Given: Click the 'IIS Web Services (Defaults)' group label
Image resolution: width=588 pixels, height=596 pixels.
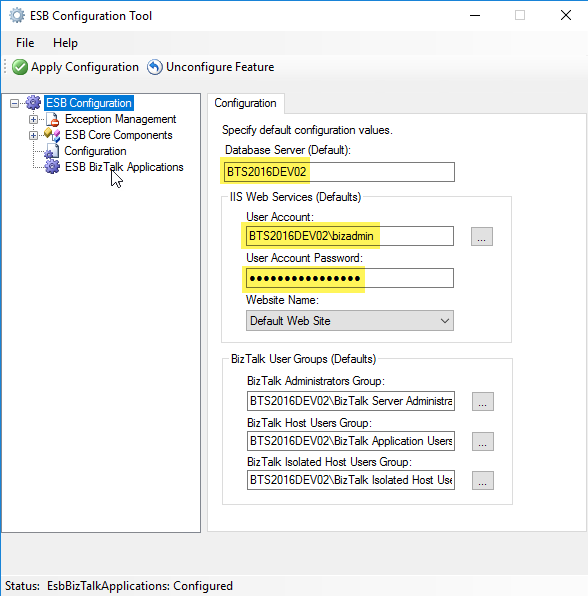Looking at the screenshot, I should 295,197.
